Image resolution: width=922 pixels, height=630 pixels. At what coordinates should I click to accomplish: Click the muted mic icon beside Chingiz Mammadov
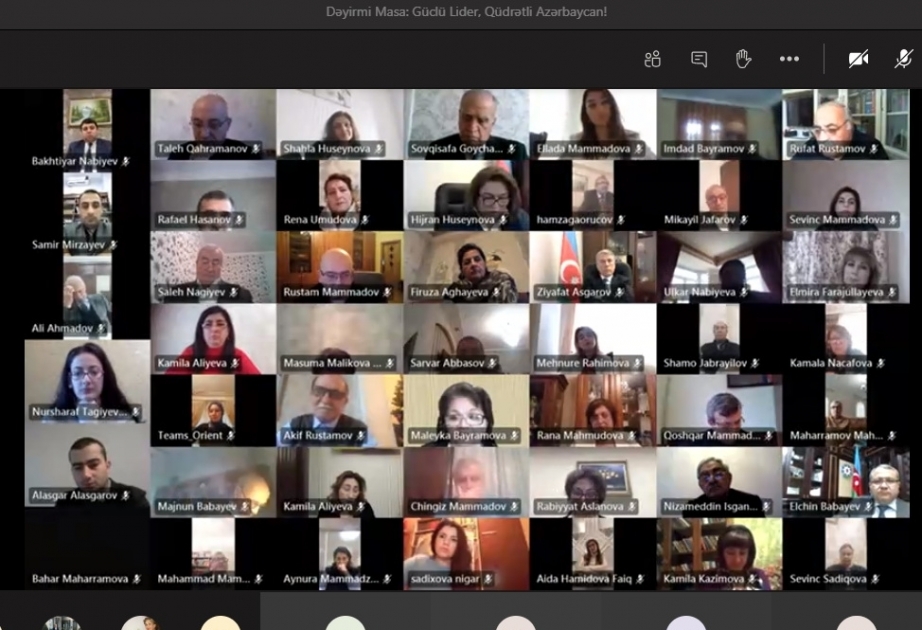[514, 506]
